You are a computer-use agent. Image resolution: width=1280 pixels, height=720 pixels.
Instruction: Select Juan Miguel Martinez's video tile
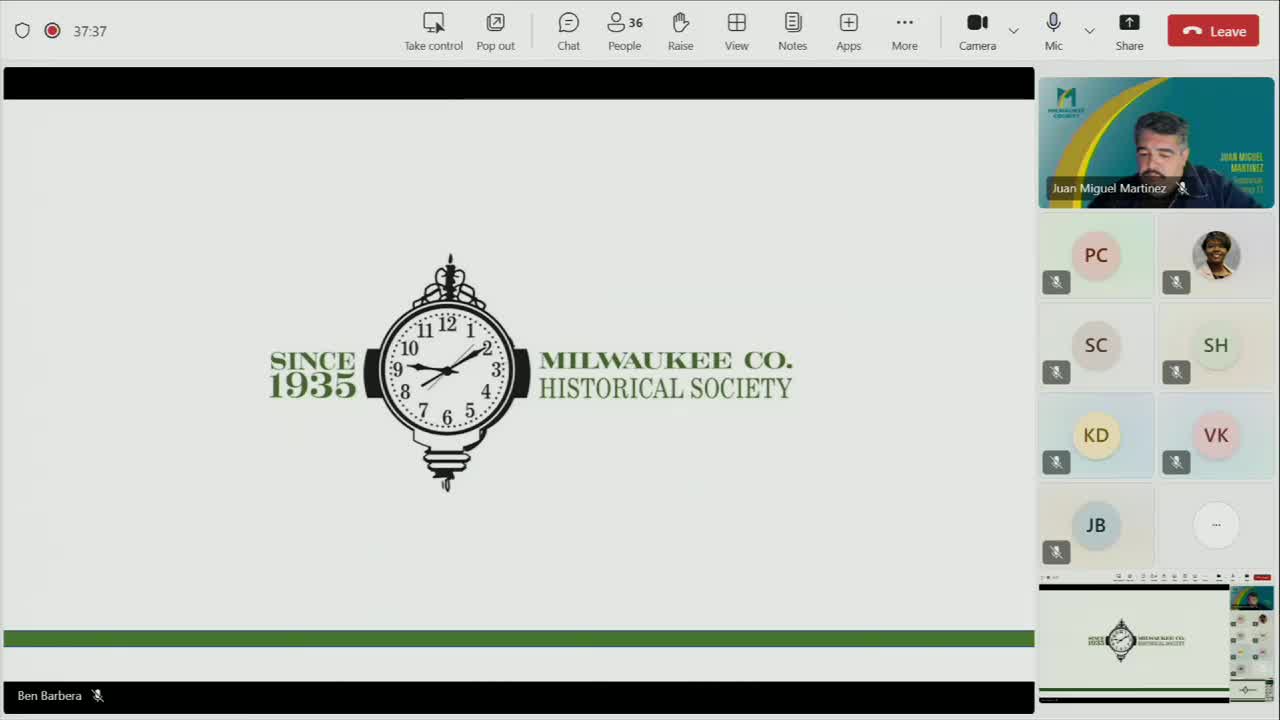coord(1156,142)
